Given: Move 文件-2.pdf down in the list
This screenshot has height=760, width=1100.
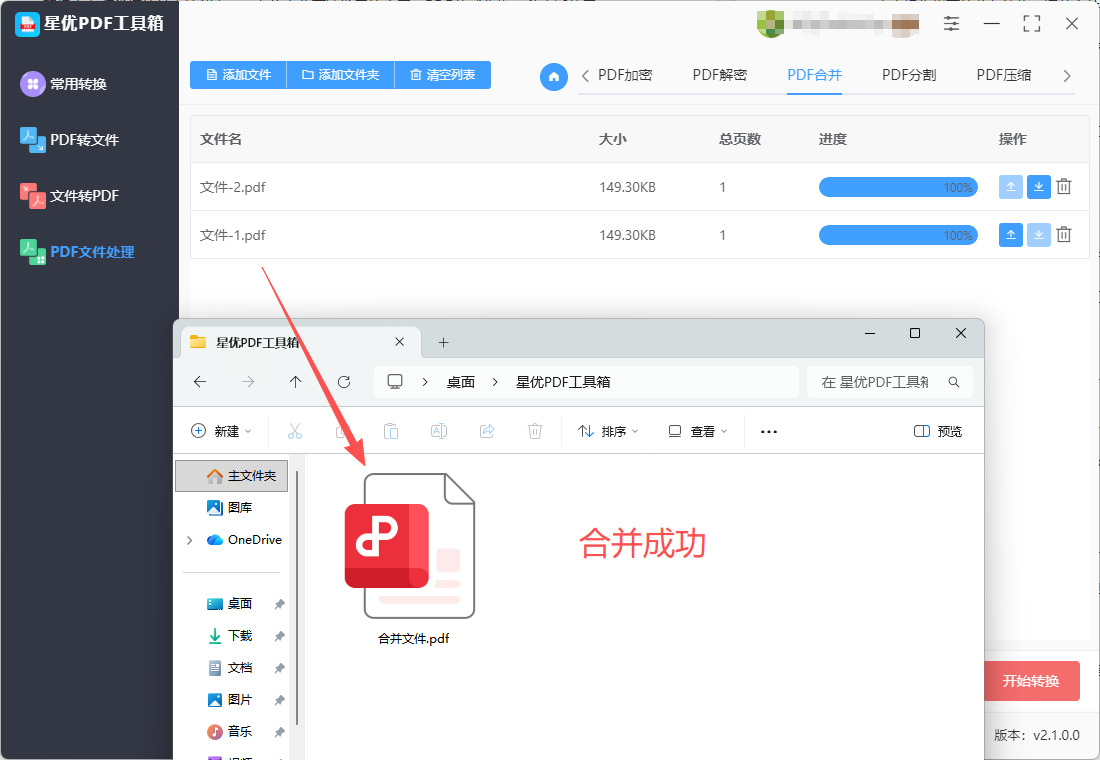Looking at the screenshot, I should [x=1039, y=187].
